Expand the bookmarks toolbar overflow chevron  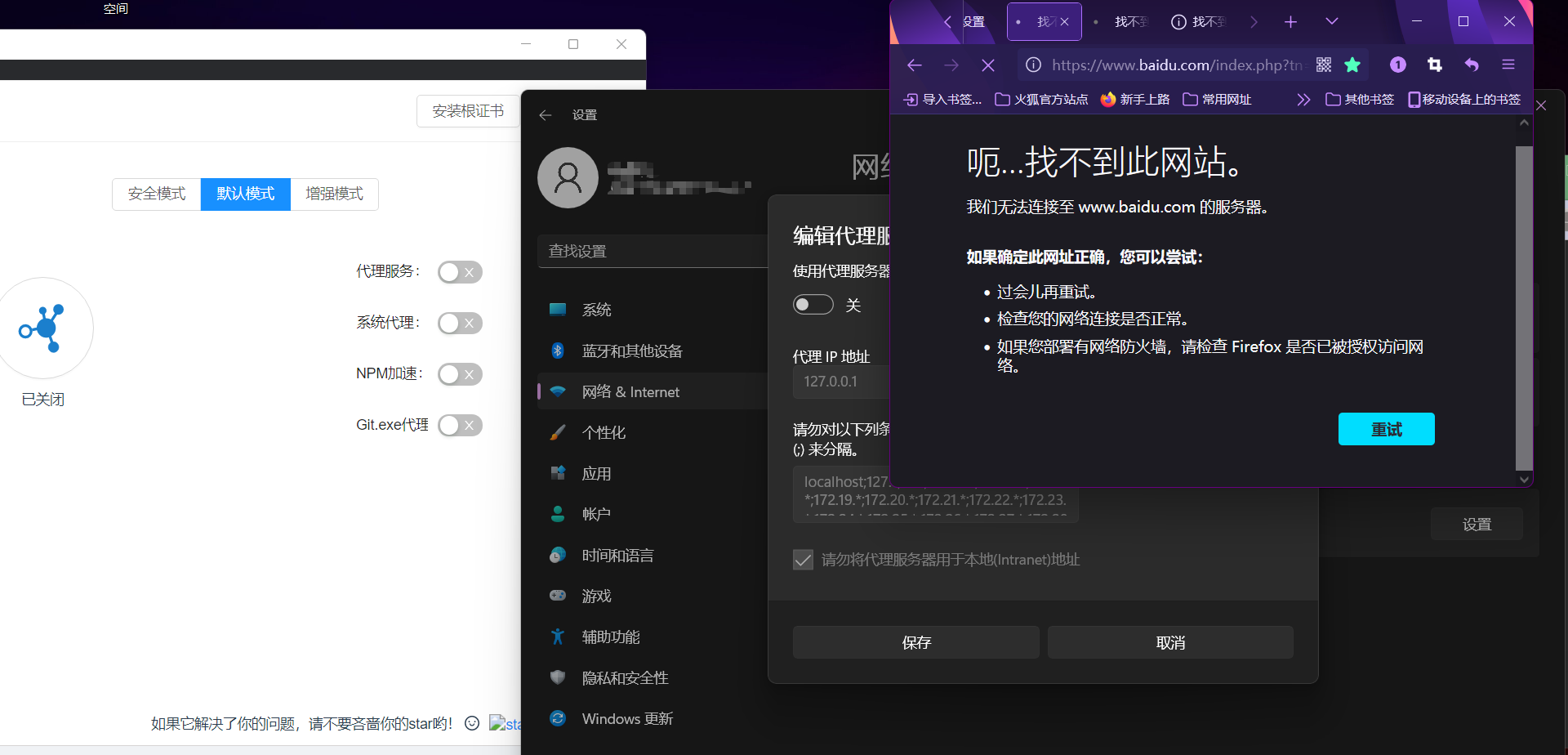pos(1303,99)
